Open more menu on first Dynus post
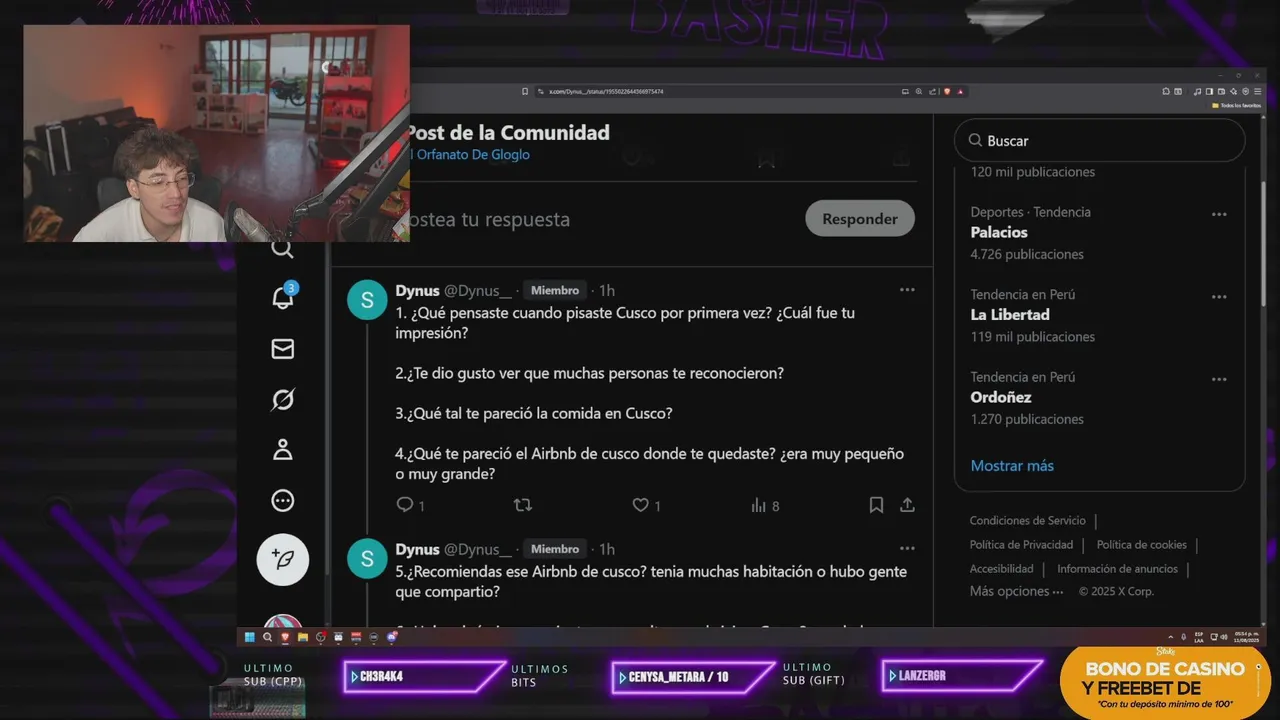Viewport: 1280px width, 720px height. (907, 290)
